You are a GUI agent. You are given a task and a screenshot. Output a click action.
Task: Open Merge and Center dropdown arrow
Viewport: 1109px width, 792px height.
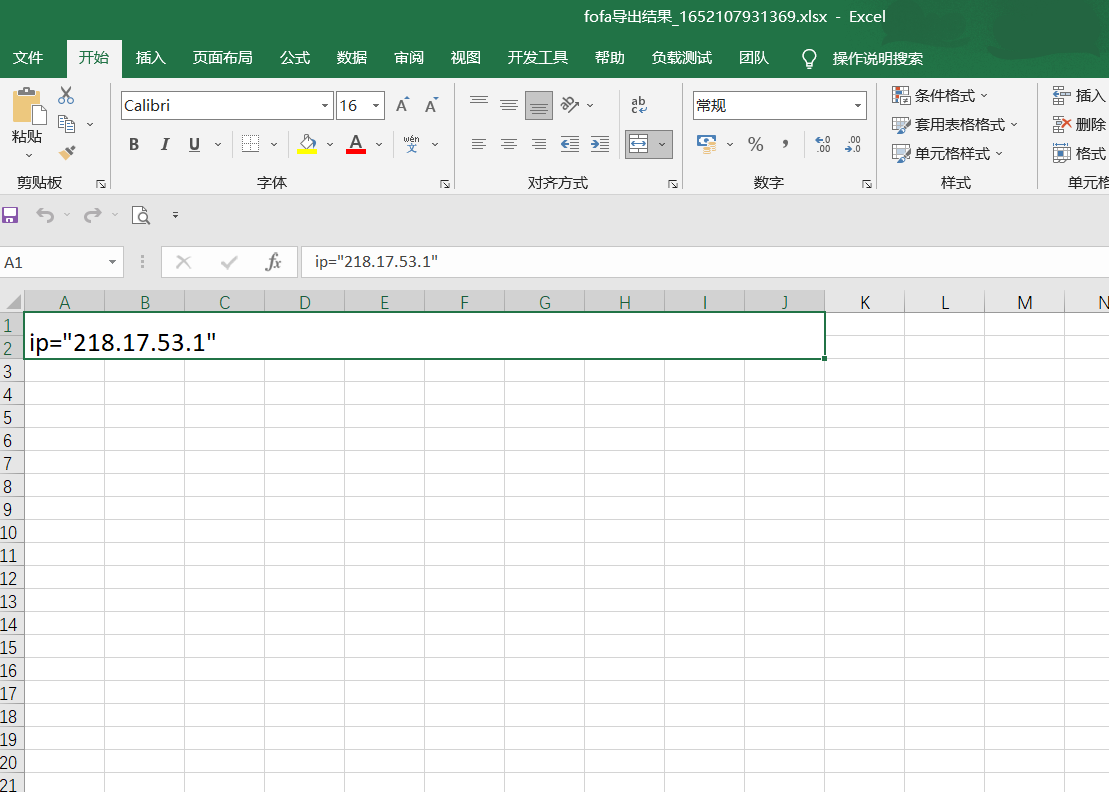point(662,144)
